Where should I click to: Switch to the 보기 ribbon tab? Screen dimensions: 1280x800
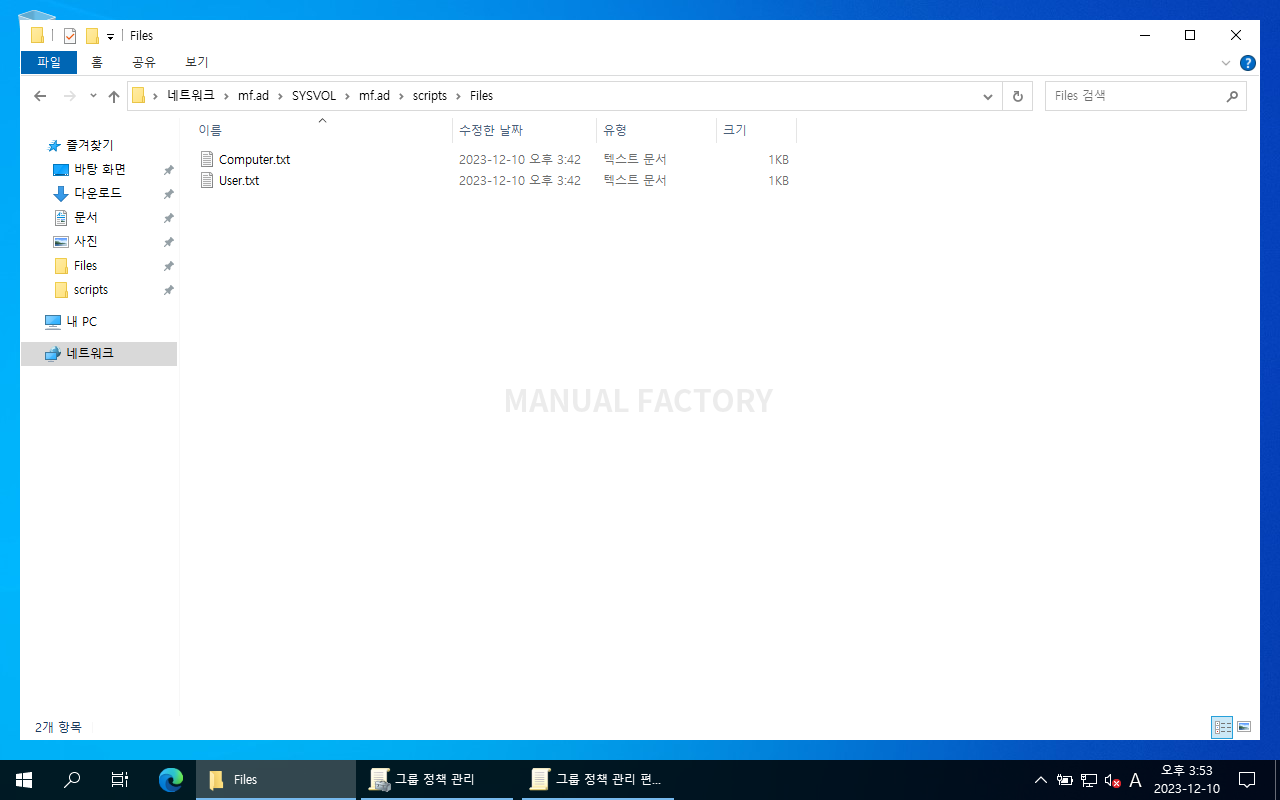pos(197,62)
